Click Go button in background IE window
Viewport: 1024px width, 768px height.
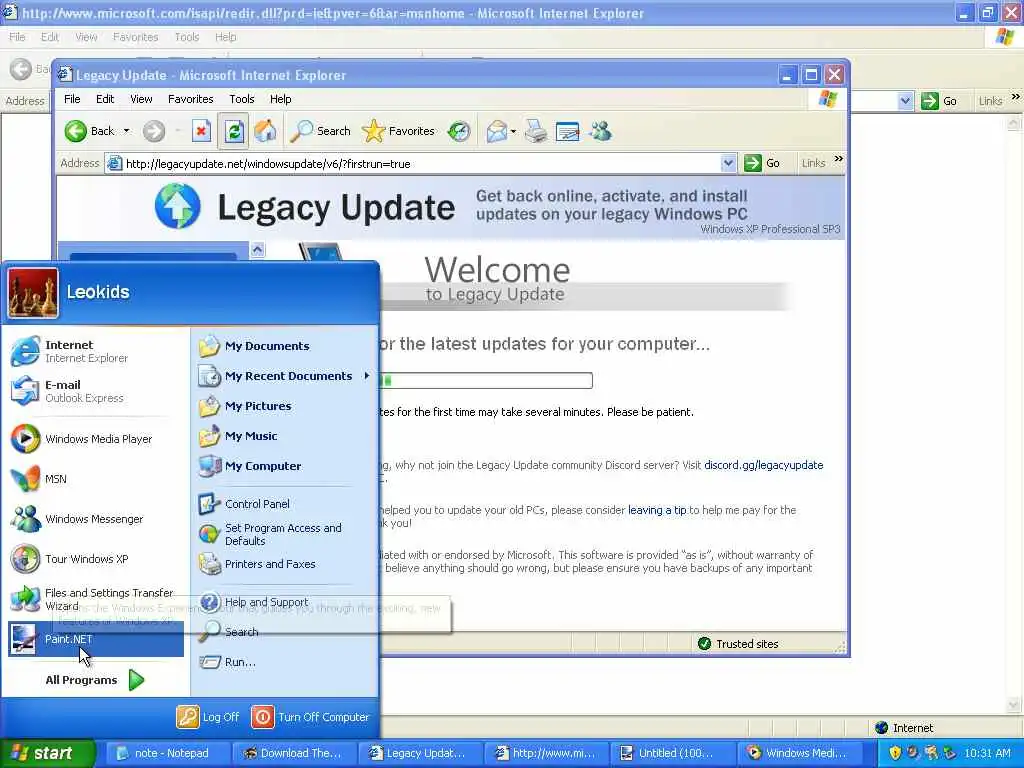(x=939, y=101)
